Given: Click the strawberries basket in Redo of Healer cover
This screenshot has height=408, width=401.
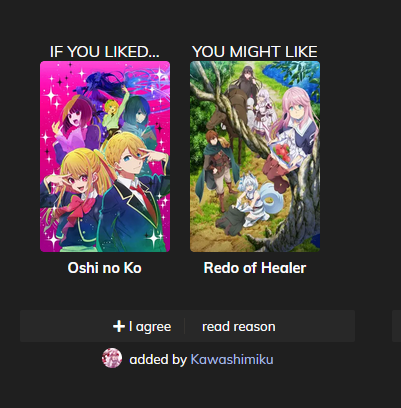Looking at the screenshot, I should (x=283, y=153).
